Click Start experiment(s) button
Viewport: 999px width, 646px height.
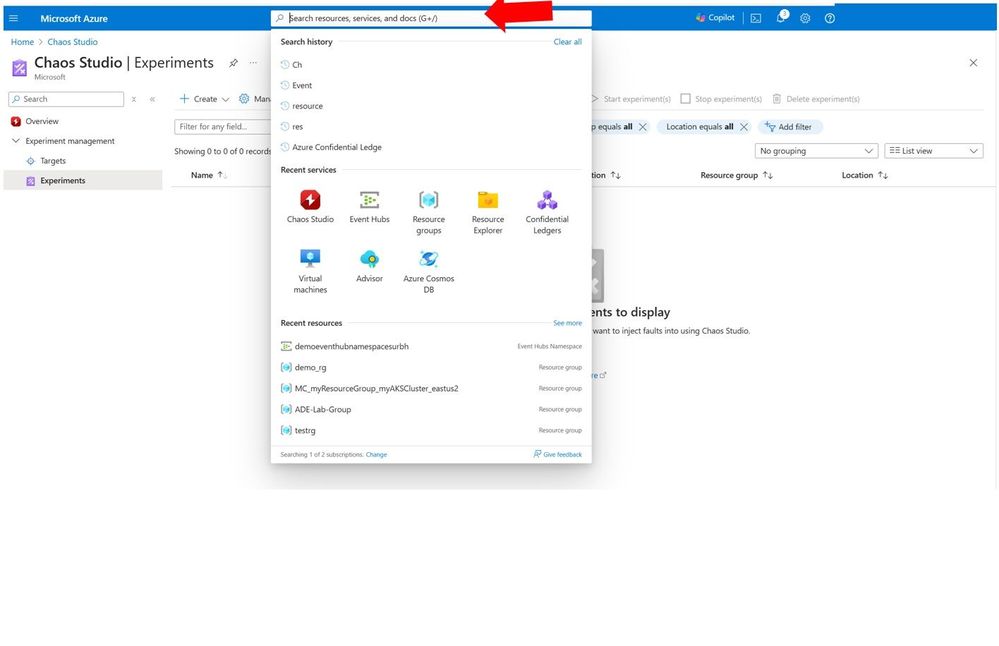click(x=631, y=99)
